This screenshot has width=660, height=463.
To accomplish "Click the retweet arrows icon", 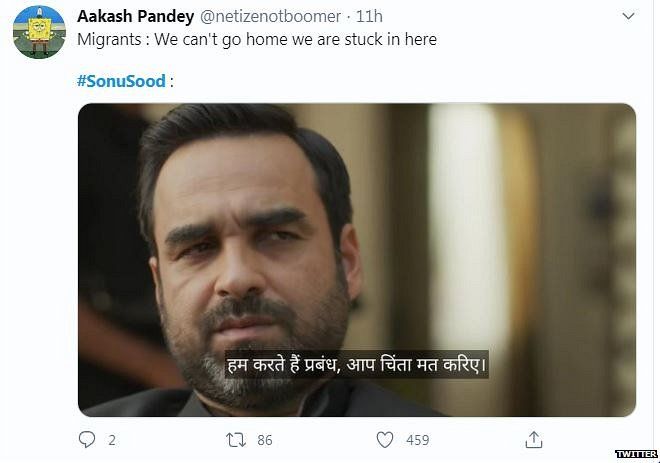I will coord(235,439).
